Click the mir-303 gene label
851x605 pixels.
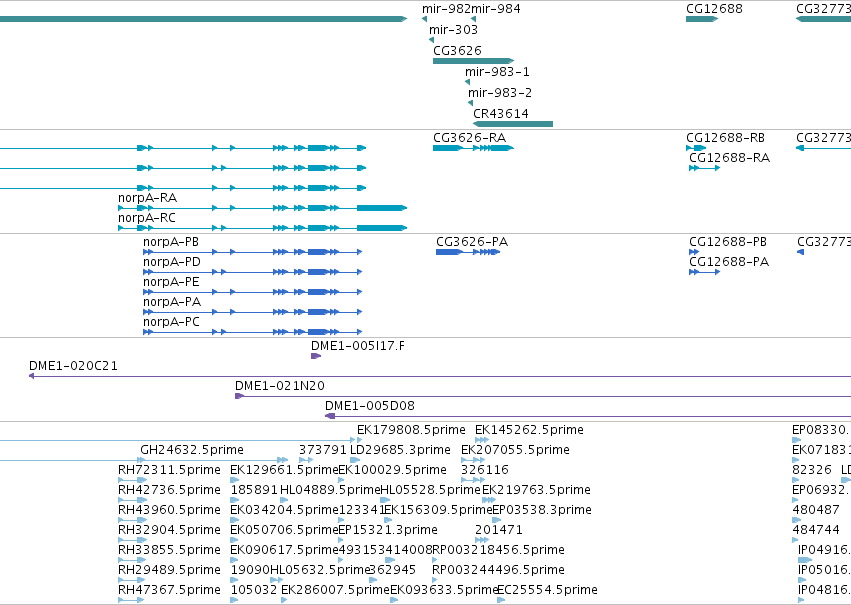pyautogui.click(x=453, y=30)
